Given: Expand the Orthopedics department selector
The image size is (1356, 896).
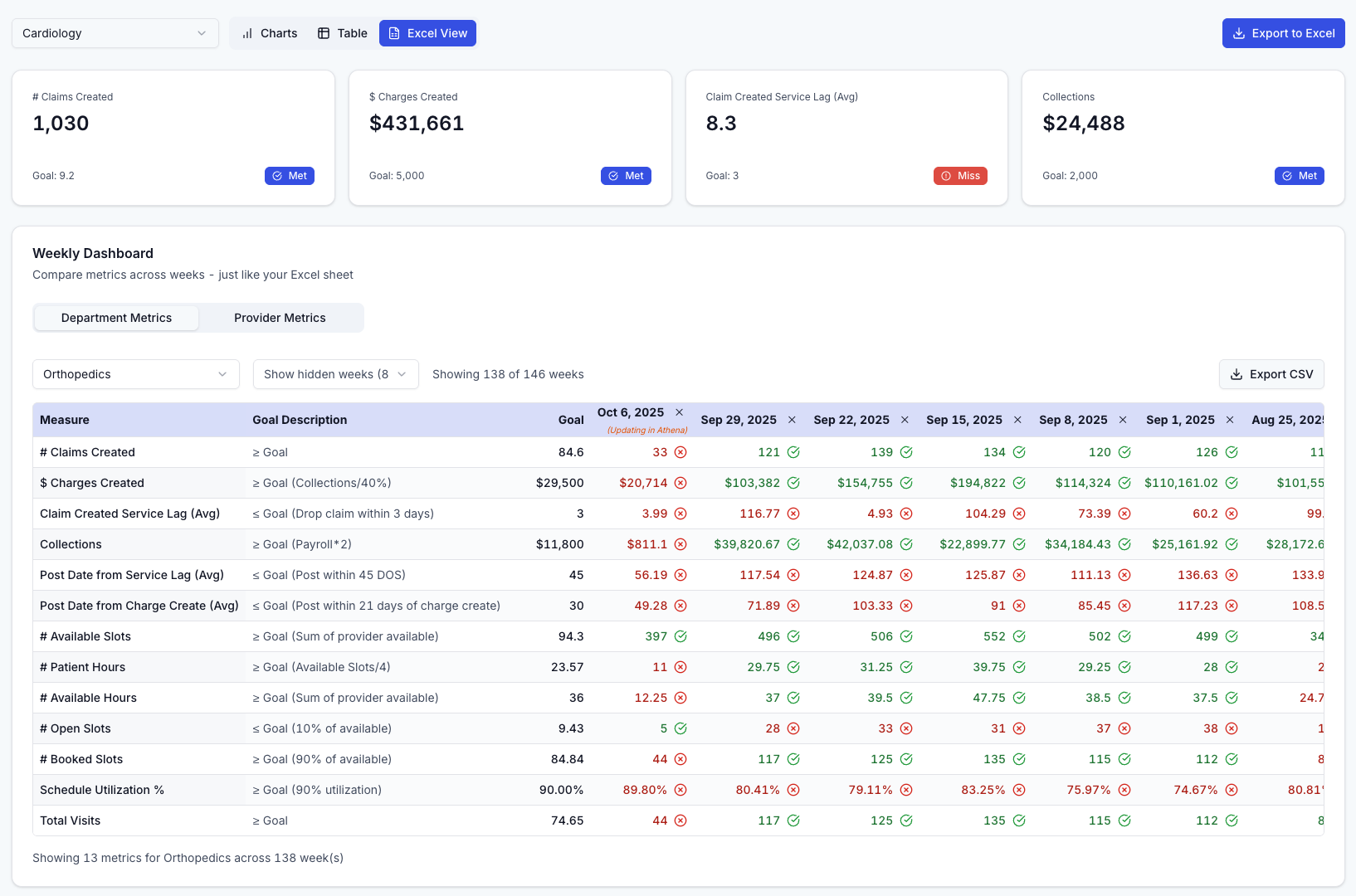Looking at the screenshot, I should [135, 374].
